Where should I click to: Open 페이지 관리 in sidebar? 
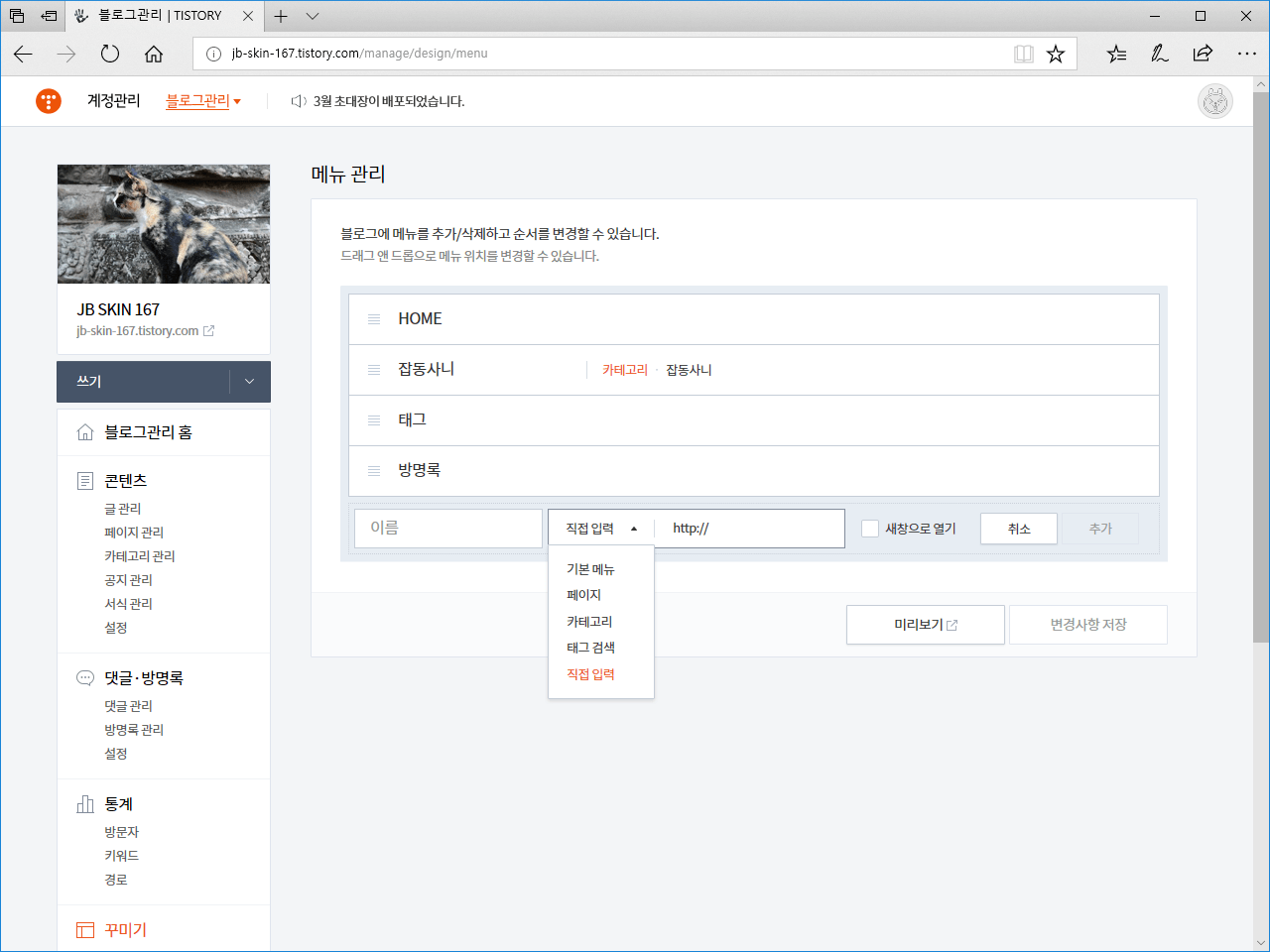click(134, 533)
